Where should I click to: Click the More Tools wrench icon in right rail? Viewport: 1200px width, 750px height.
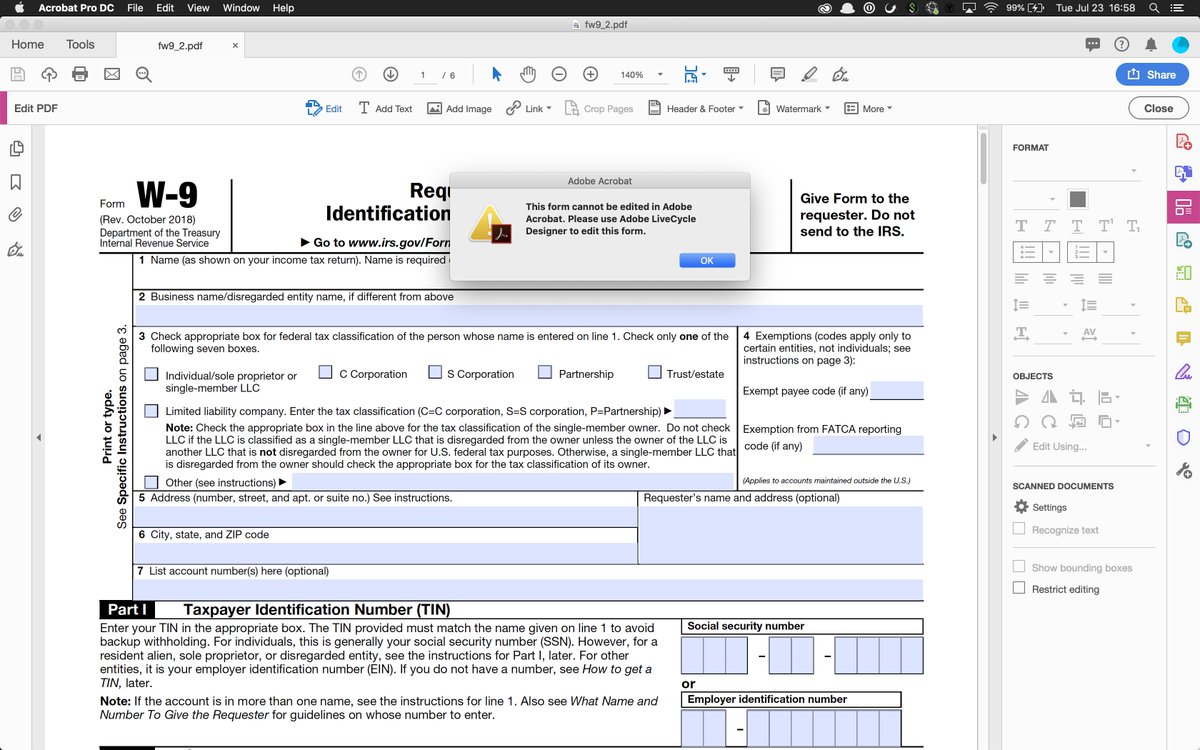[1183, 470]
